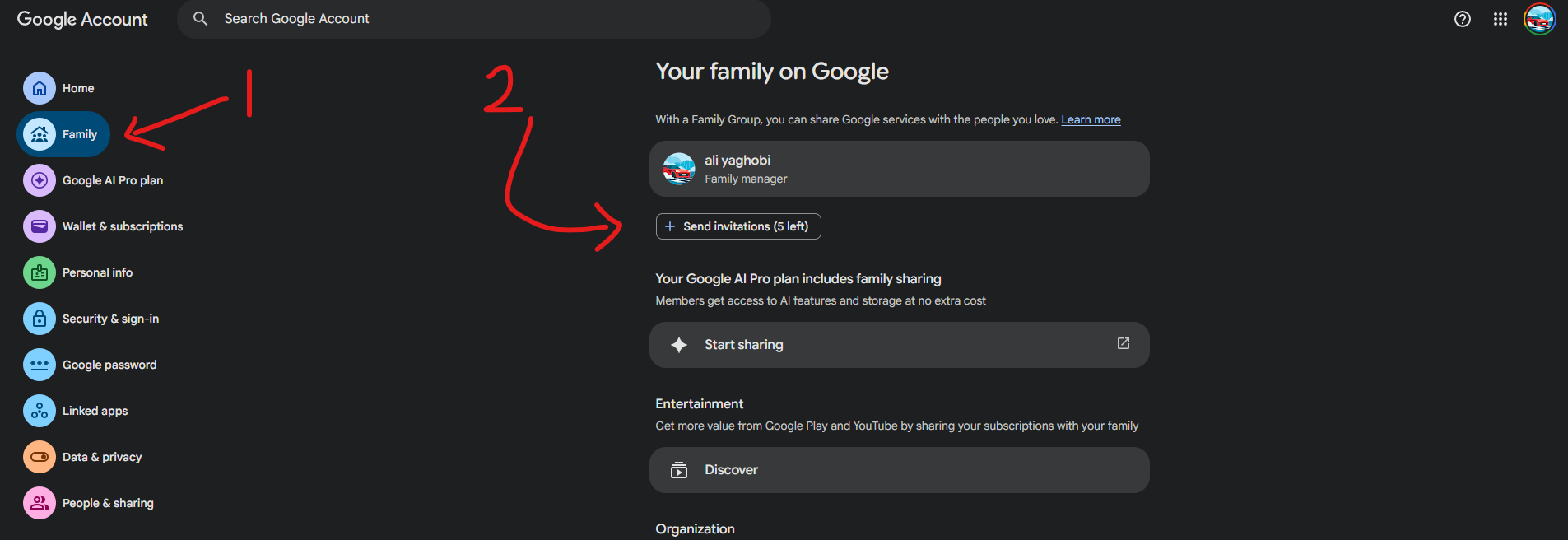Viewport: 1568px width, 540px height.
Task: Click the Start sharing card
Action: (x=900, y=345)
